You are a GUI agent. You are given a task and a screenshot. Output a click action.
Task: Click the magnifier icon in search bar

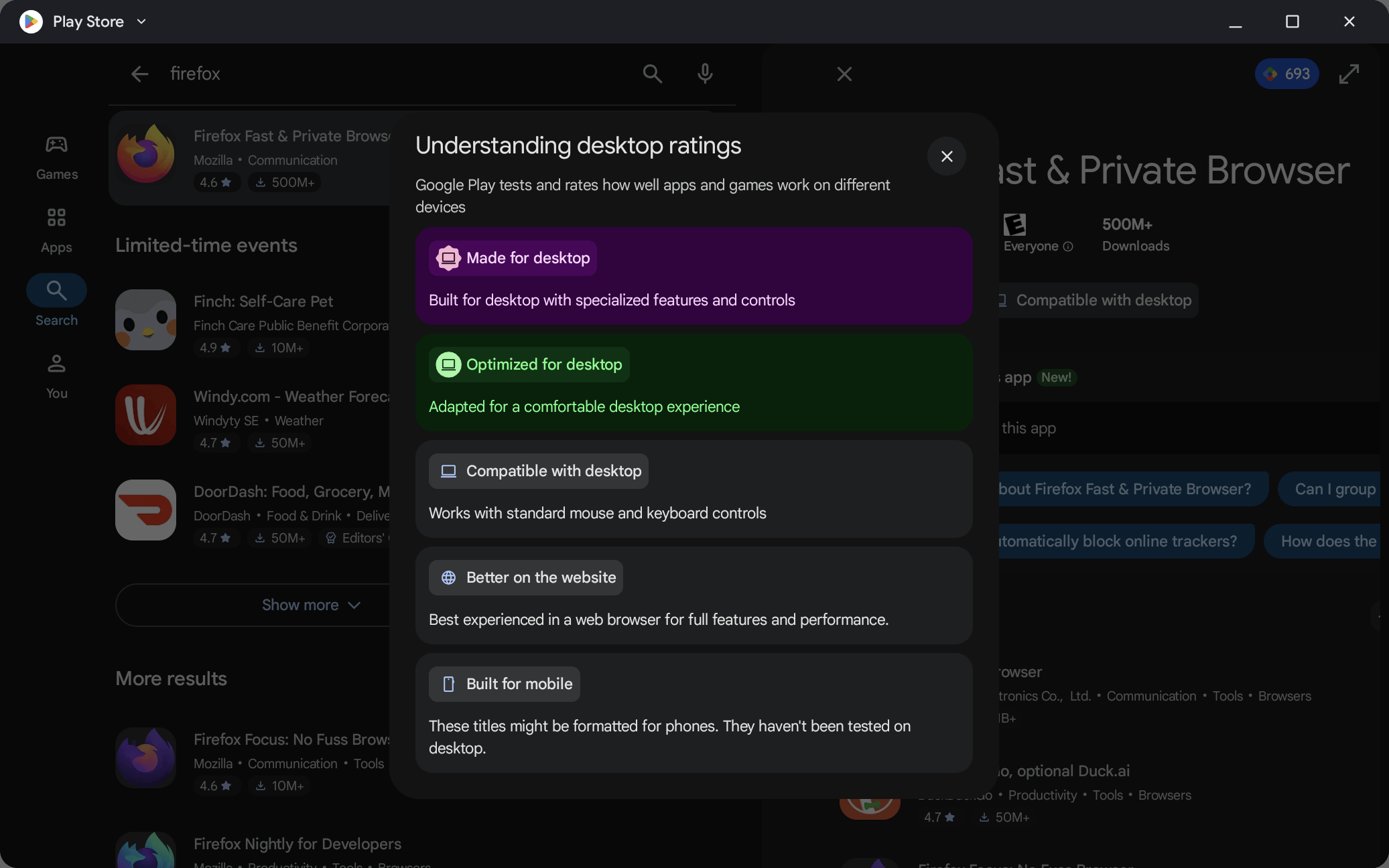tap(652, 74)
